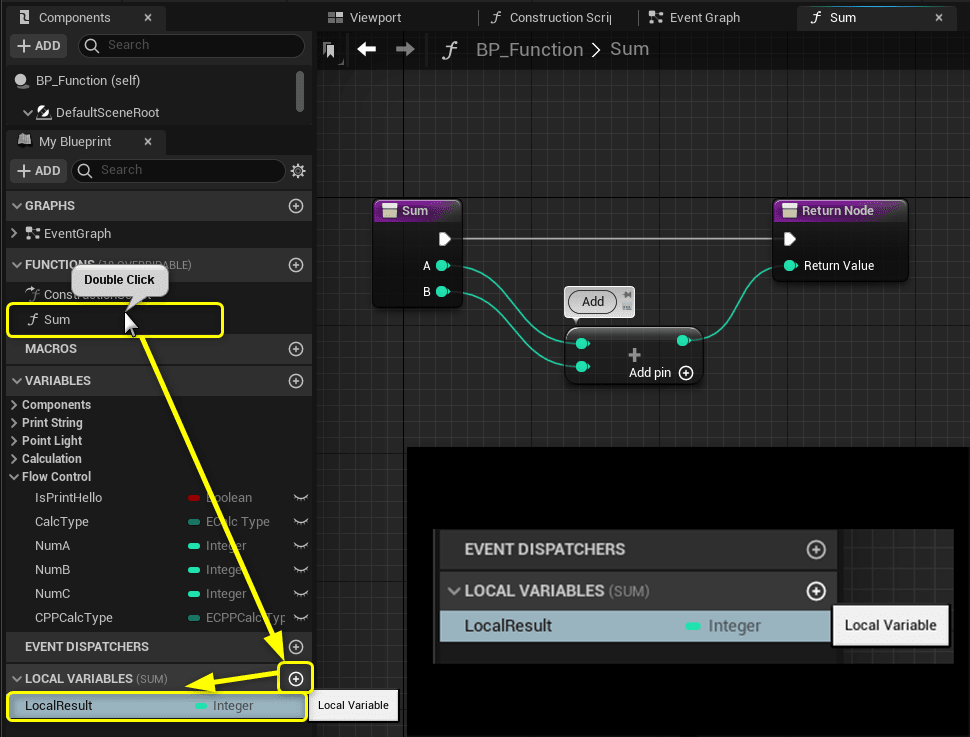The height and width of the screenshot is (737, 970).
Task: Click the bookmarks icon left of navigation arrows
Action: pyautogui.click(x=332, y=48)
